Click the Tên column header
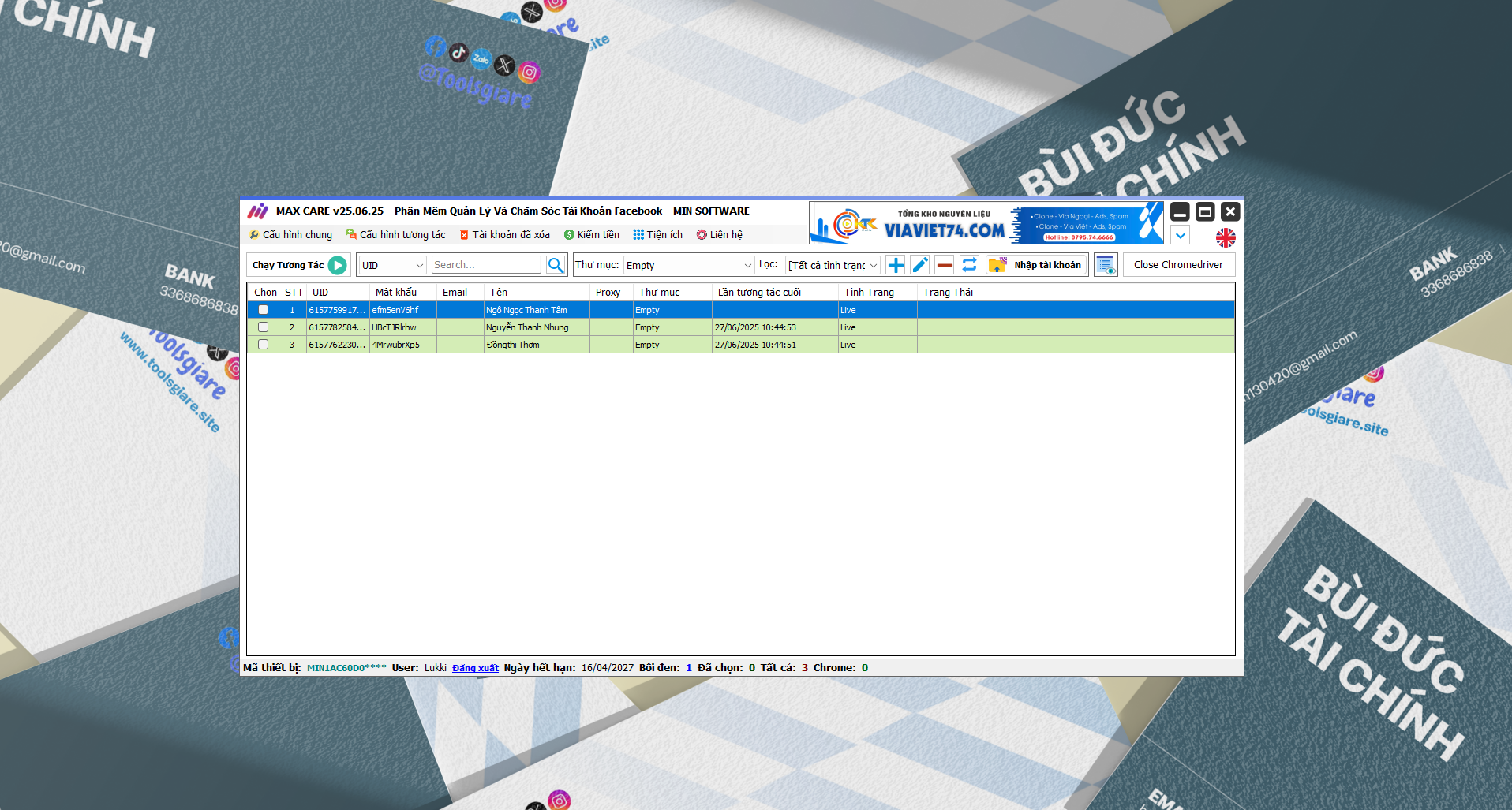1512x810 pixels. [x=537, y=292]
